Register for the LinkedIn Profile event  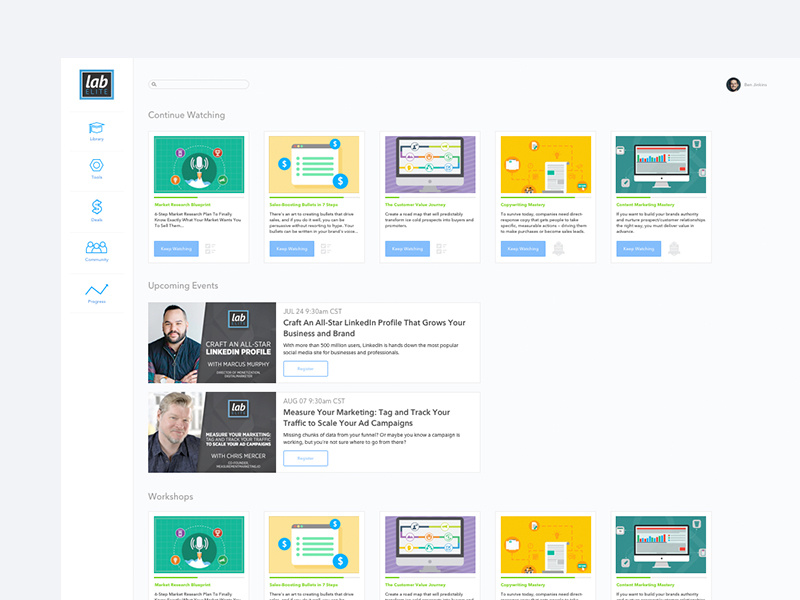click(x=305, y=368)
